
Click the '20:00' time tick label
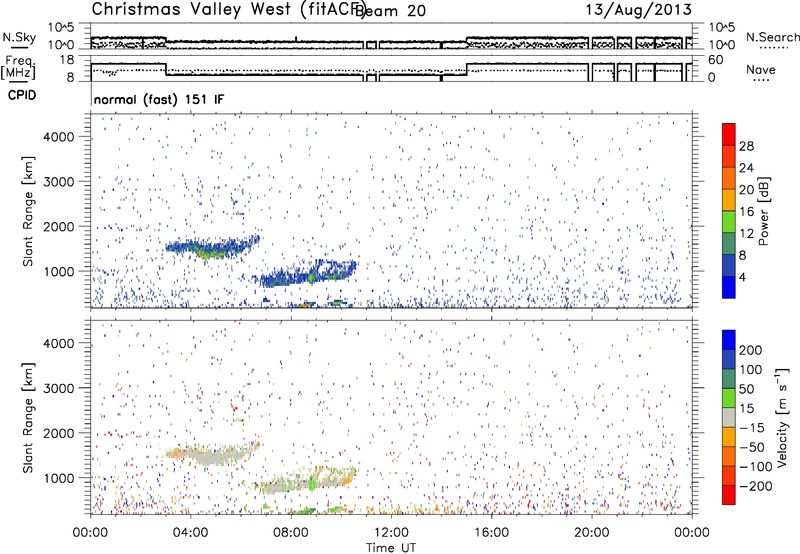591,533
